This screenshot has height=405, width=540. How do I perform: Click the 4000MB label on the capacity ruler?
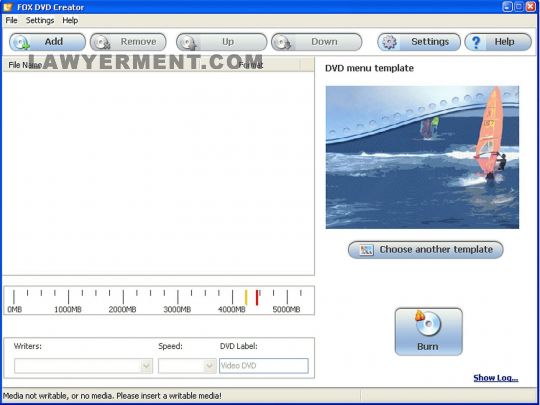(x=232, y=309)
